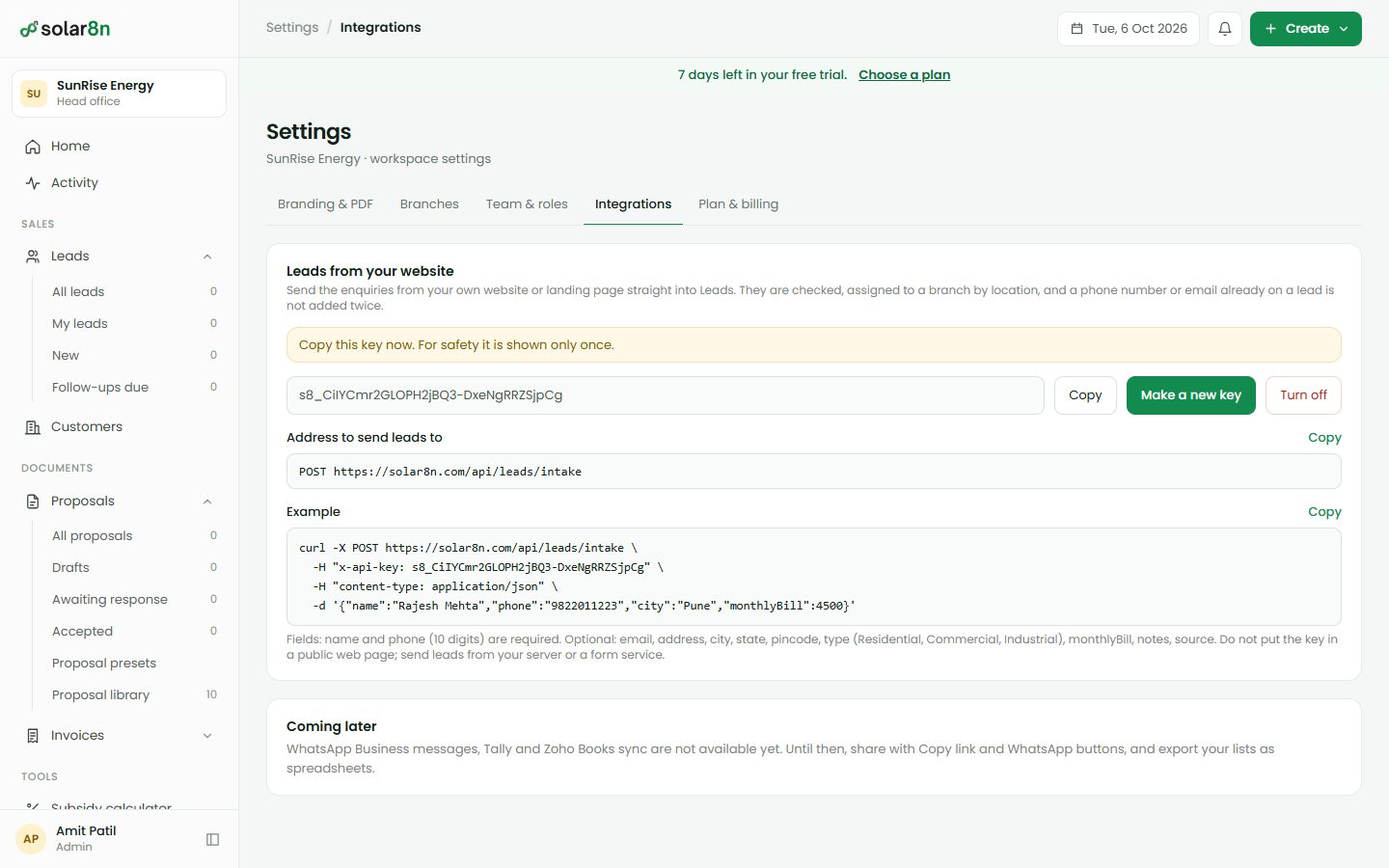This screenshot has width=1389, height=868.
Task: Click the calendar icon beside the date
Action: point(1077,29)
